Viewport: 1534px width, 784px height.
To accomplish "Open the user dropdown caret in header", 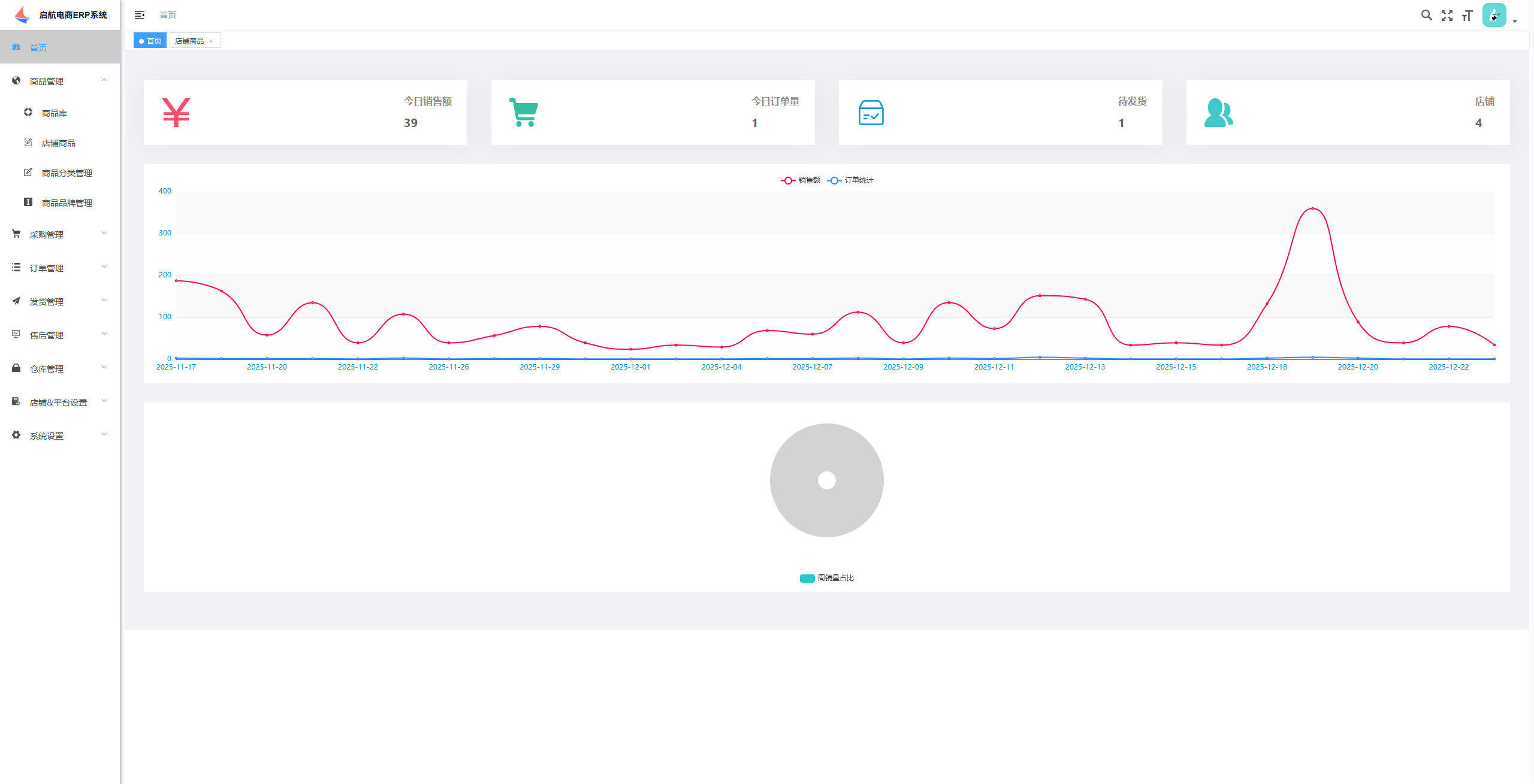I will (1515, 22).
